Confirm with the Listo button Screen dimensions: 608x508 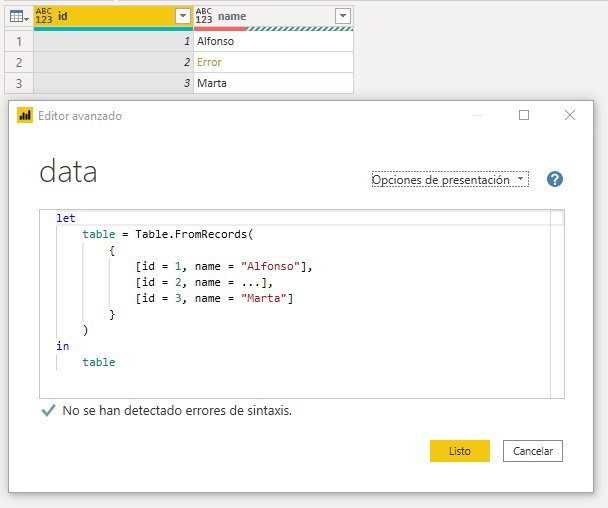[459, 451]
